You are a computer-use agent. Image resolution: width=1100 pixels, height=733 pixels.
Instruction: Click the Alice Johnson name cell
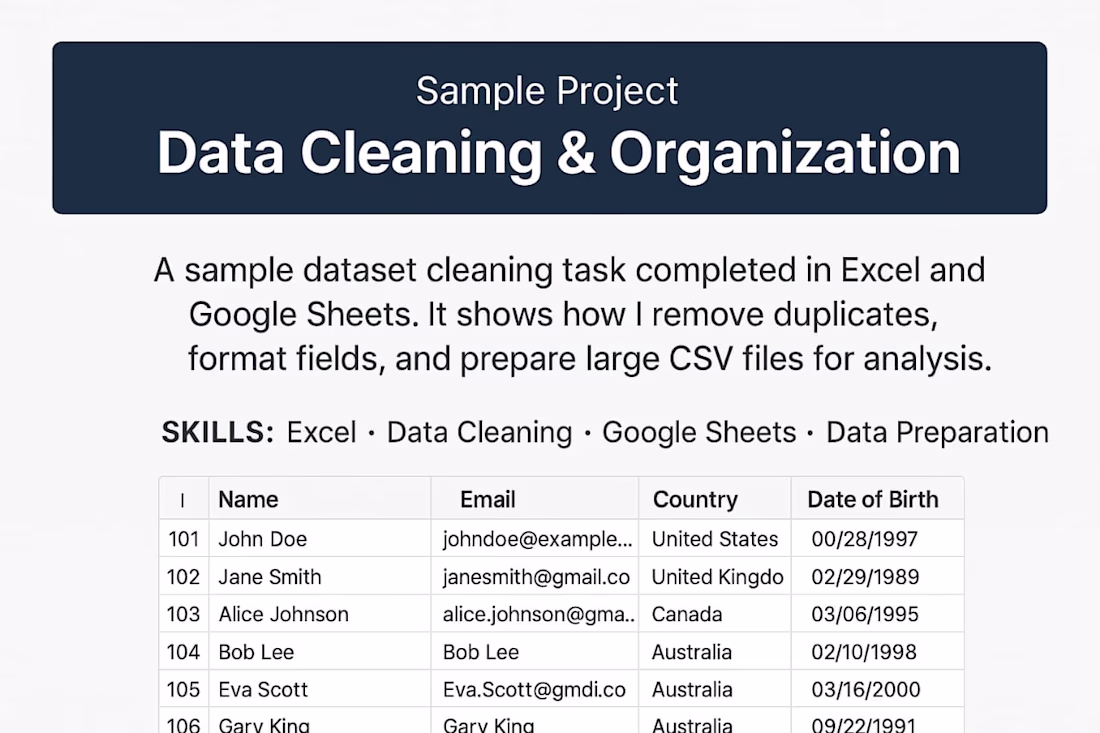pyautogui.click(x=284, y=614)
